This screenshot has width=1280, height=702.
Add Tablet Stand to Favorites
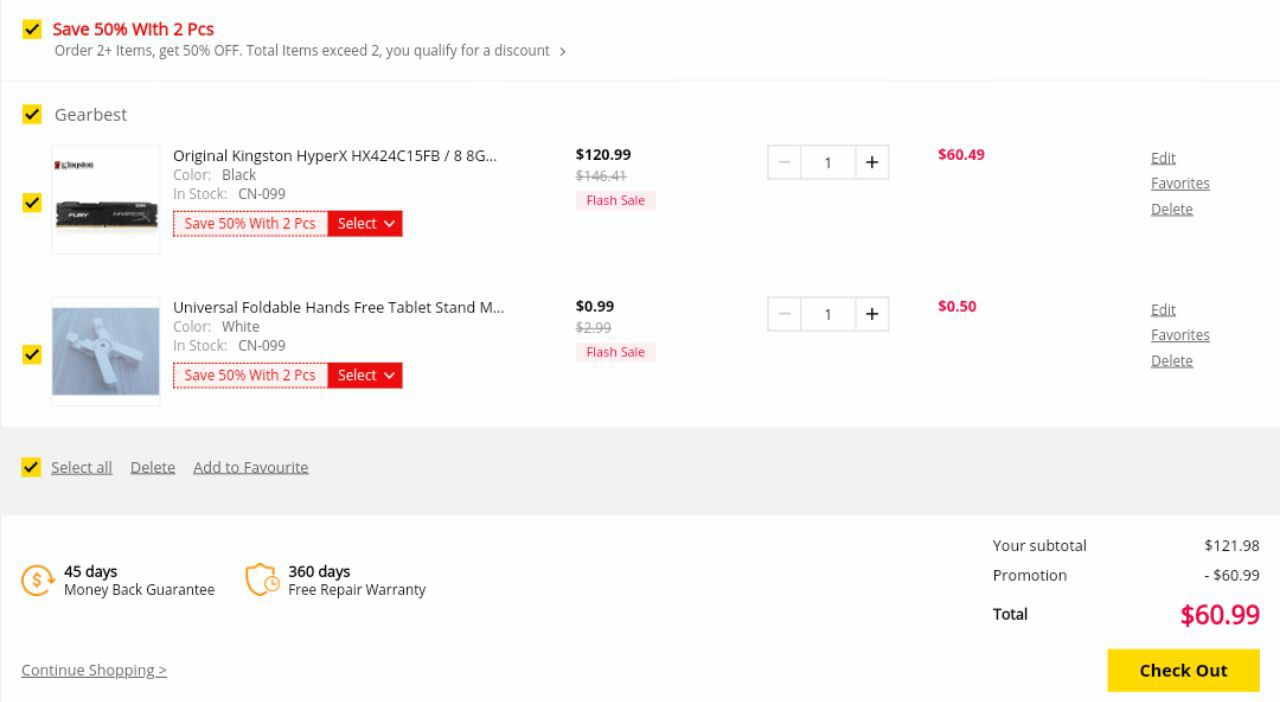coord(1180,335)
